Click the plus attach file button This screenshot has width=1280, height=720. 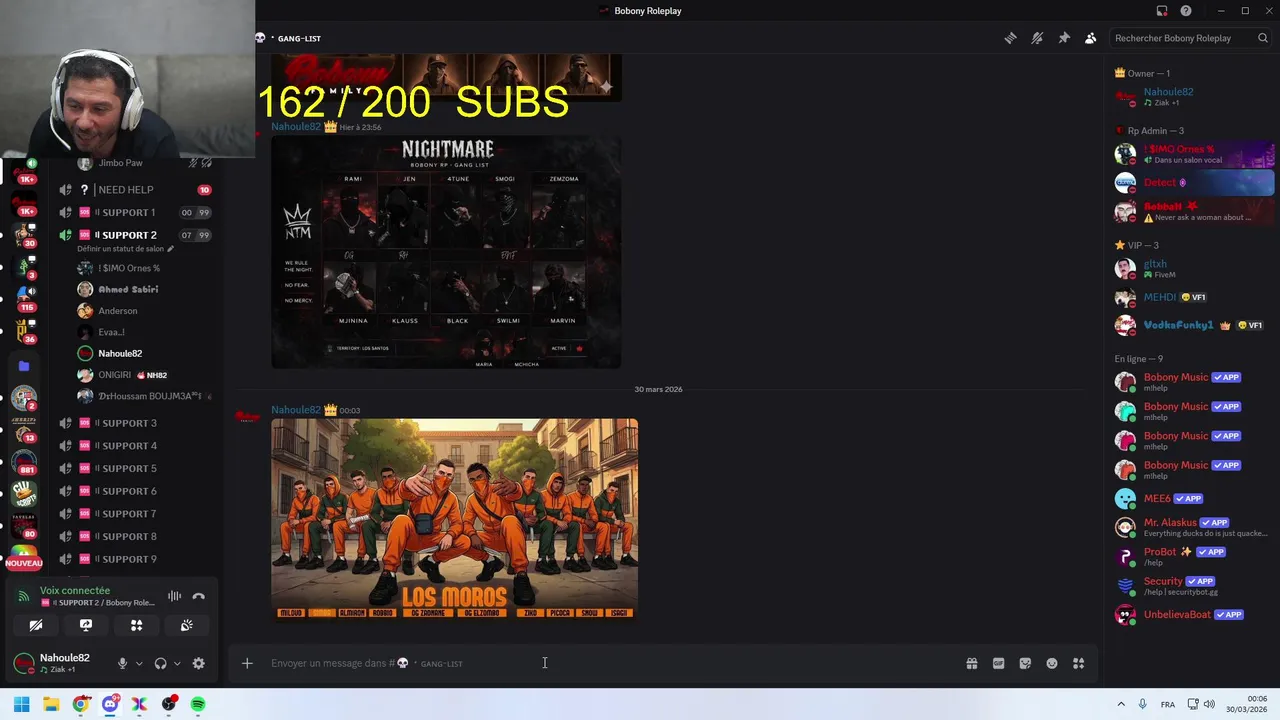247,663
